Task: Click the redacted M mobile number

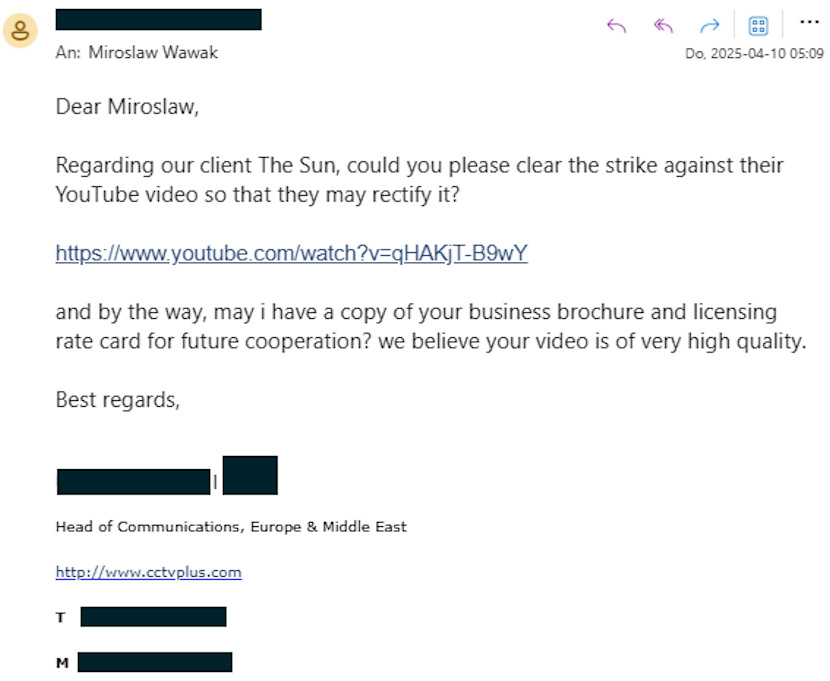Action: (x=155, y=662)
